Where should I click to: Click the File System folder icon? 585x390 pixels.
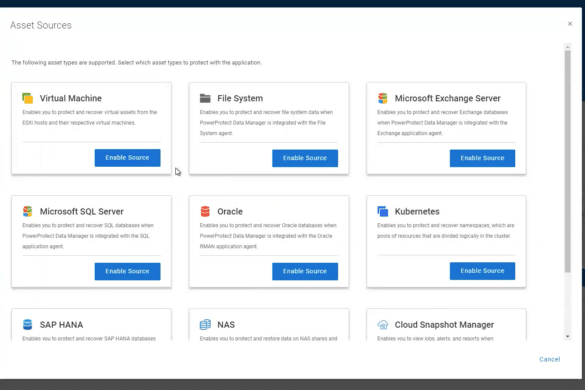tap(205, 98)
